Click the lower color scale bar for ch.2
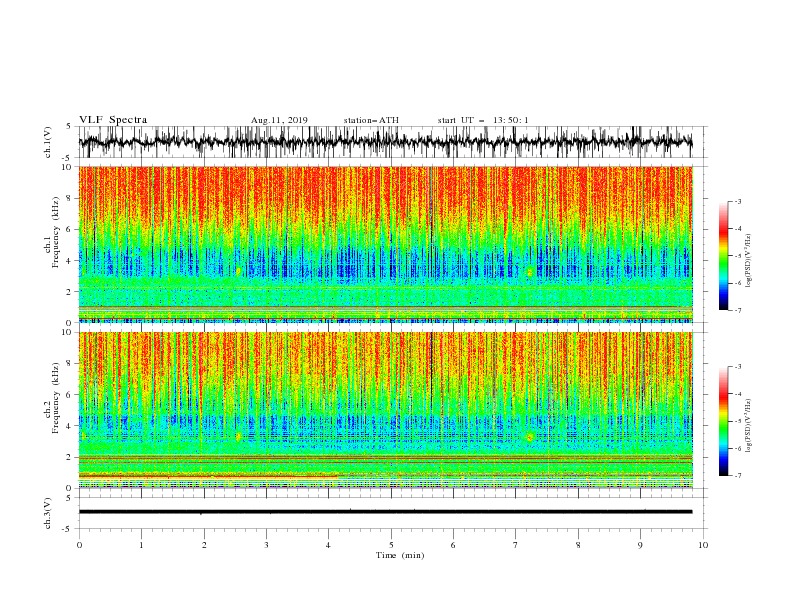 coord(723,421)
